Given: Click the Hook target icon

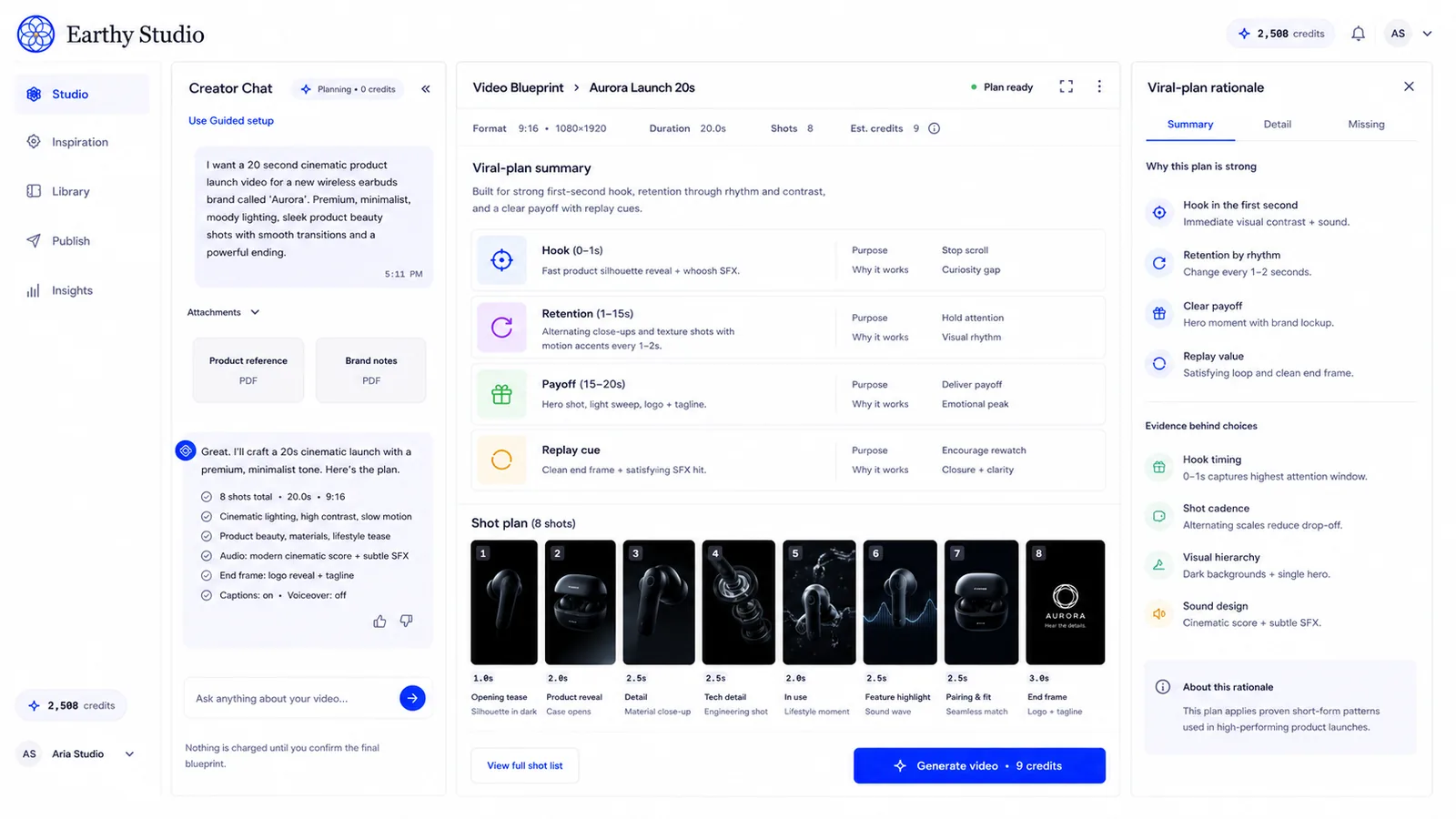Looking at the screenshot, I should click(501, 260).
